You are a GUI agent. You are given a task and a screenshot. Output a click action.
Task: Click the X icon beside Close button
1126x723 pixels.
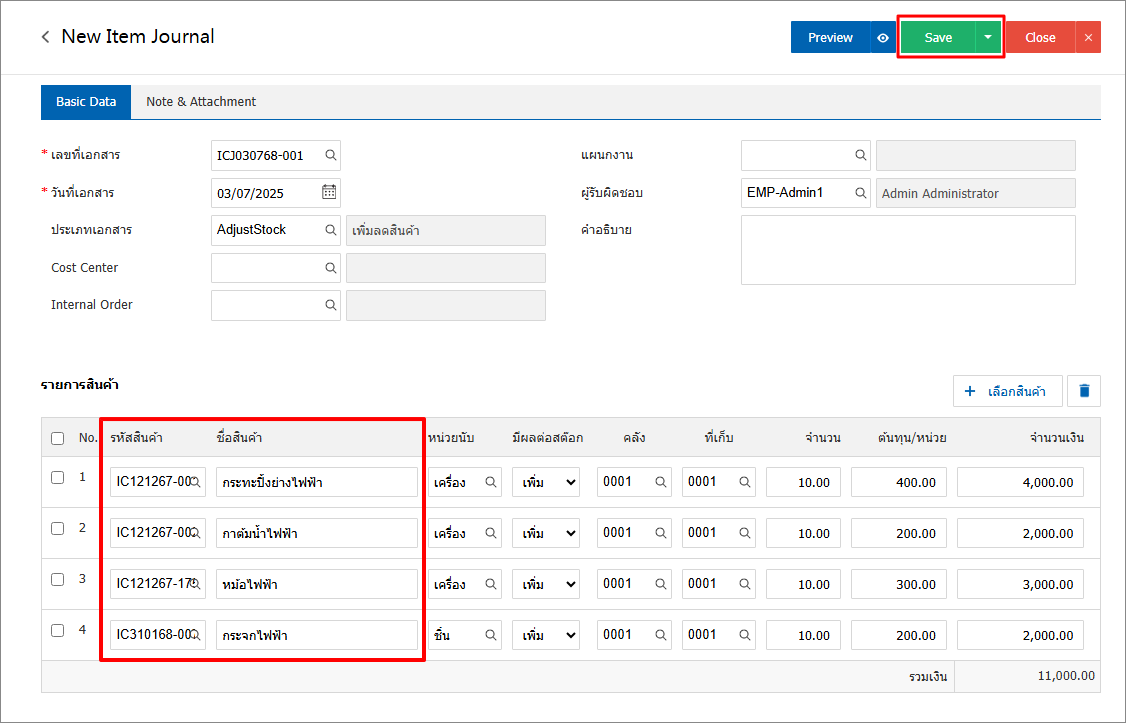pyautogui.click(x=1088, y=37)
